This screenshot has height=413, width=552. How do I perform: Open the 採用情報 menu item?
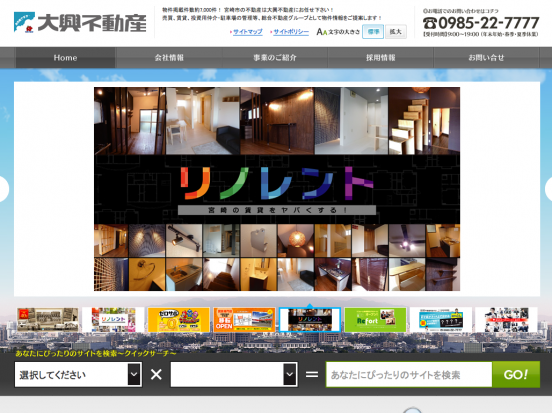[x=381, y=58]
